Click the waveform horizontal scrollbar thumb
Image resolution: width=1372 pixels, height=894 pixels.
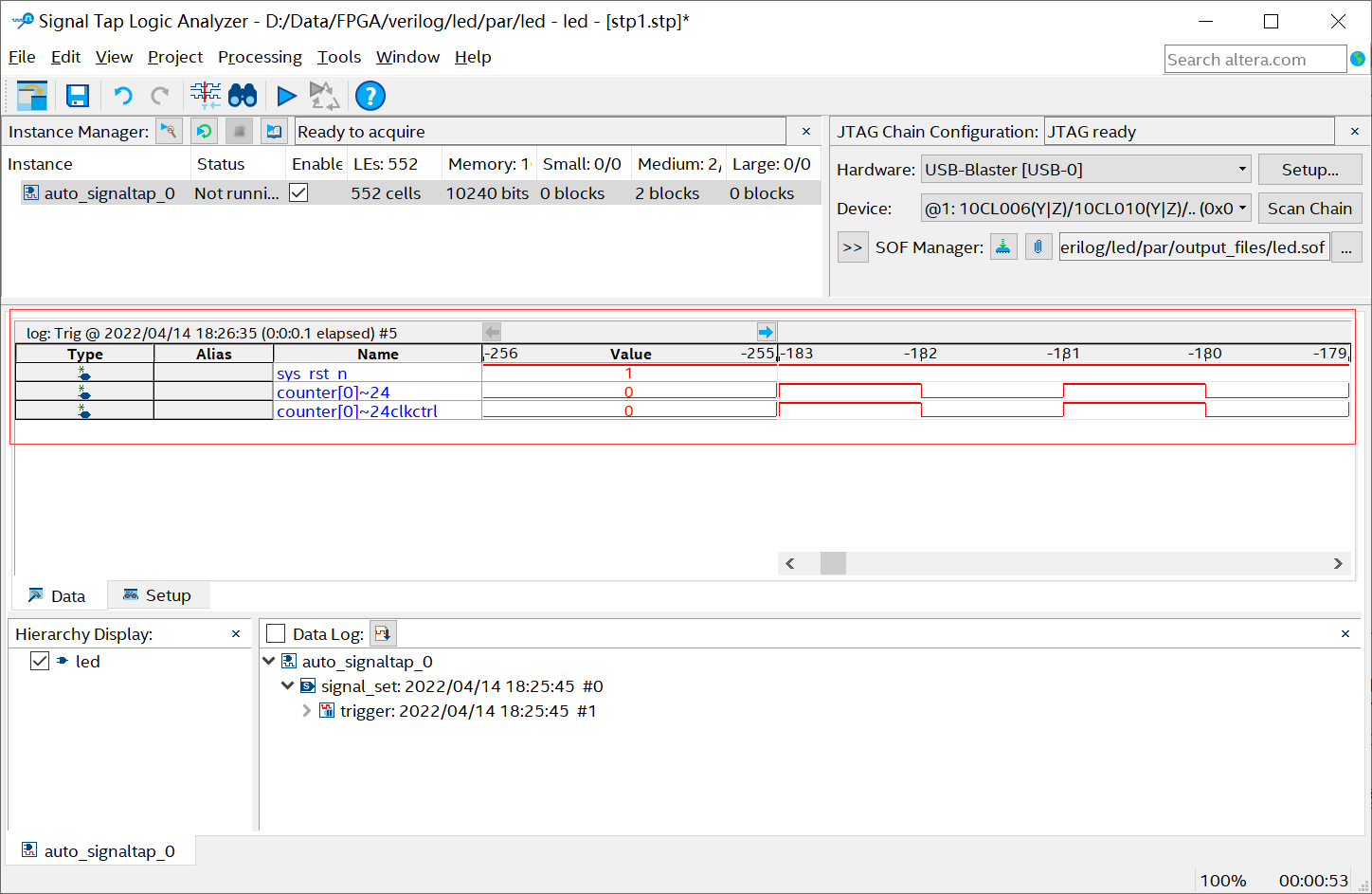pyautogui.click(x=833, y=563)
